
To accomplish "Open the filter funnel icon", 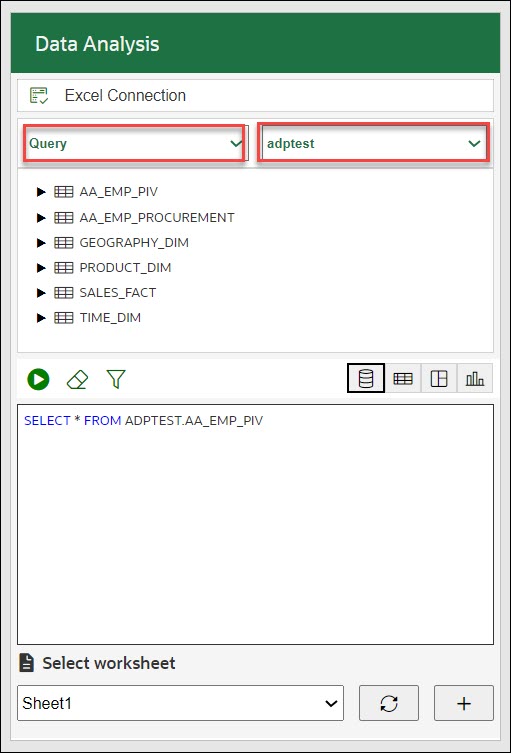I will point(116,379).
